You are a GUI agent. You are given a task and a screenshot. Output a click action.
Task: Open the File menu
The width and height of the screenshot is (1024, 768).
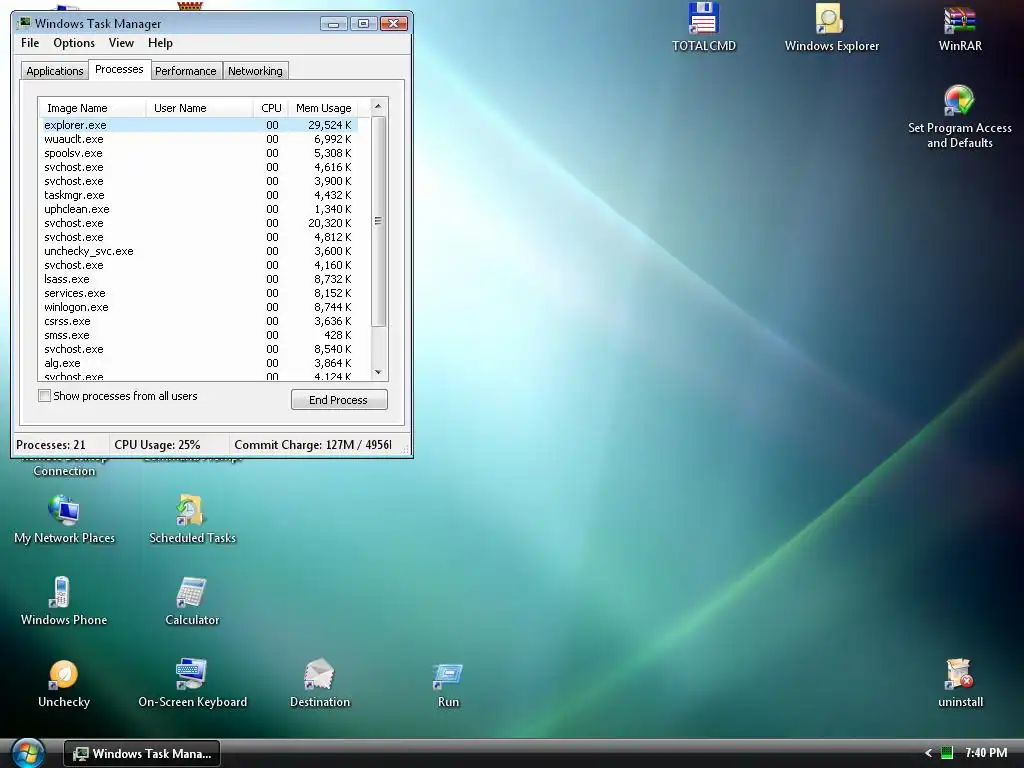tap(30, 43)
